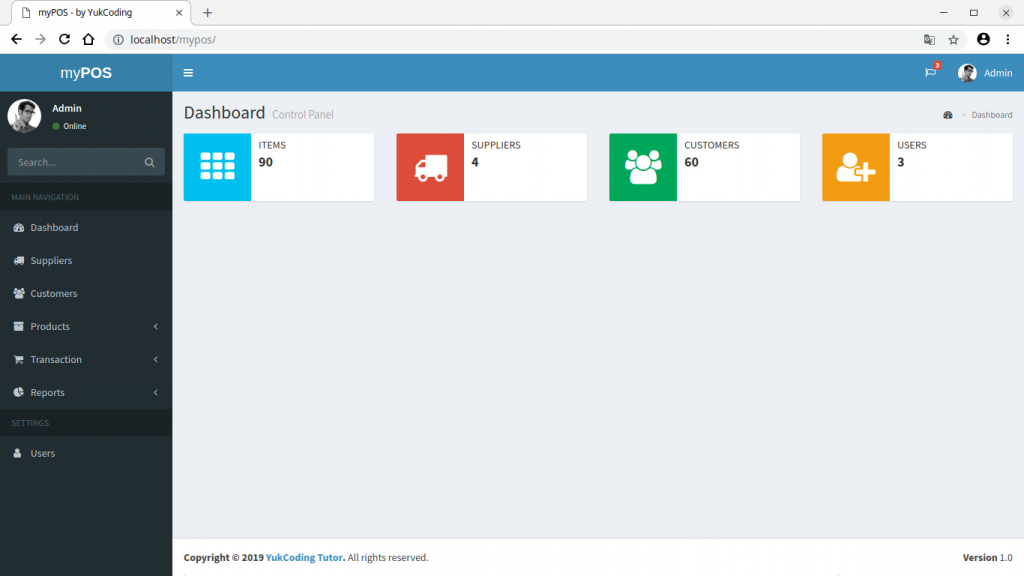Open the Admin user dropdown in the header
The width and height of the screenshot is (1024, 576).
click(985, 73)
